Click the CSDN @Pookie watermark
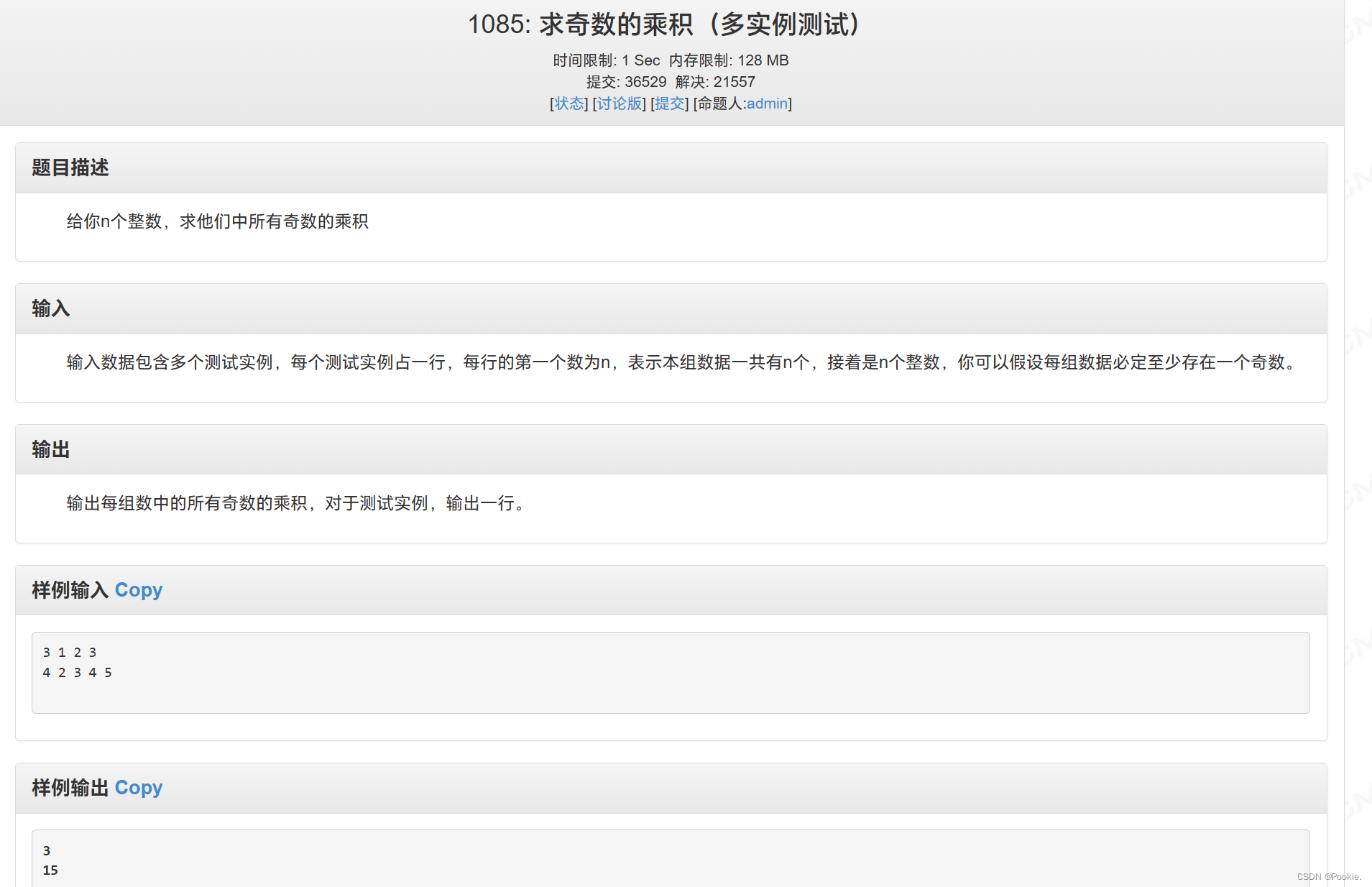Screen dimensions: 1372x887 1329,876
